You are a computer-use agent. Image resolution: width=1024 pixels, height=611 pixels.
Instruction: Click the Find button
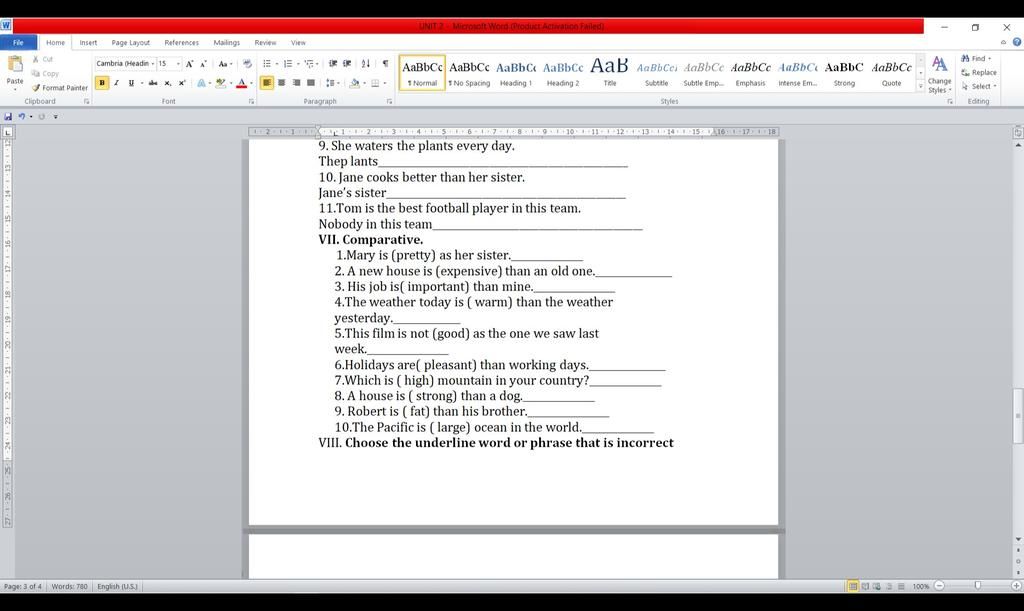(x=976, y=58)
